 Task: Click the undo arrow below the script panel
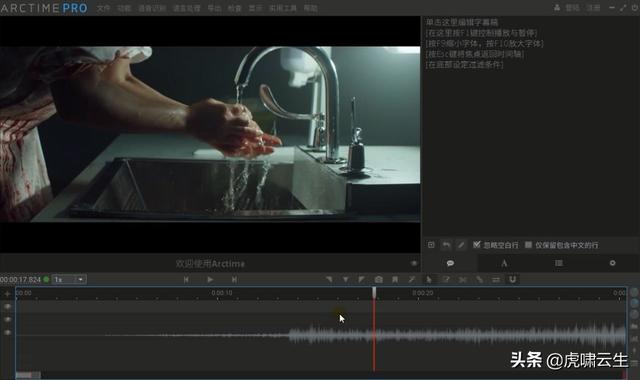click(x=447, y=245)
